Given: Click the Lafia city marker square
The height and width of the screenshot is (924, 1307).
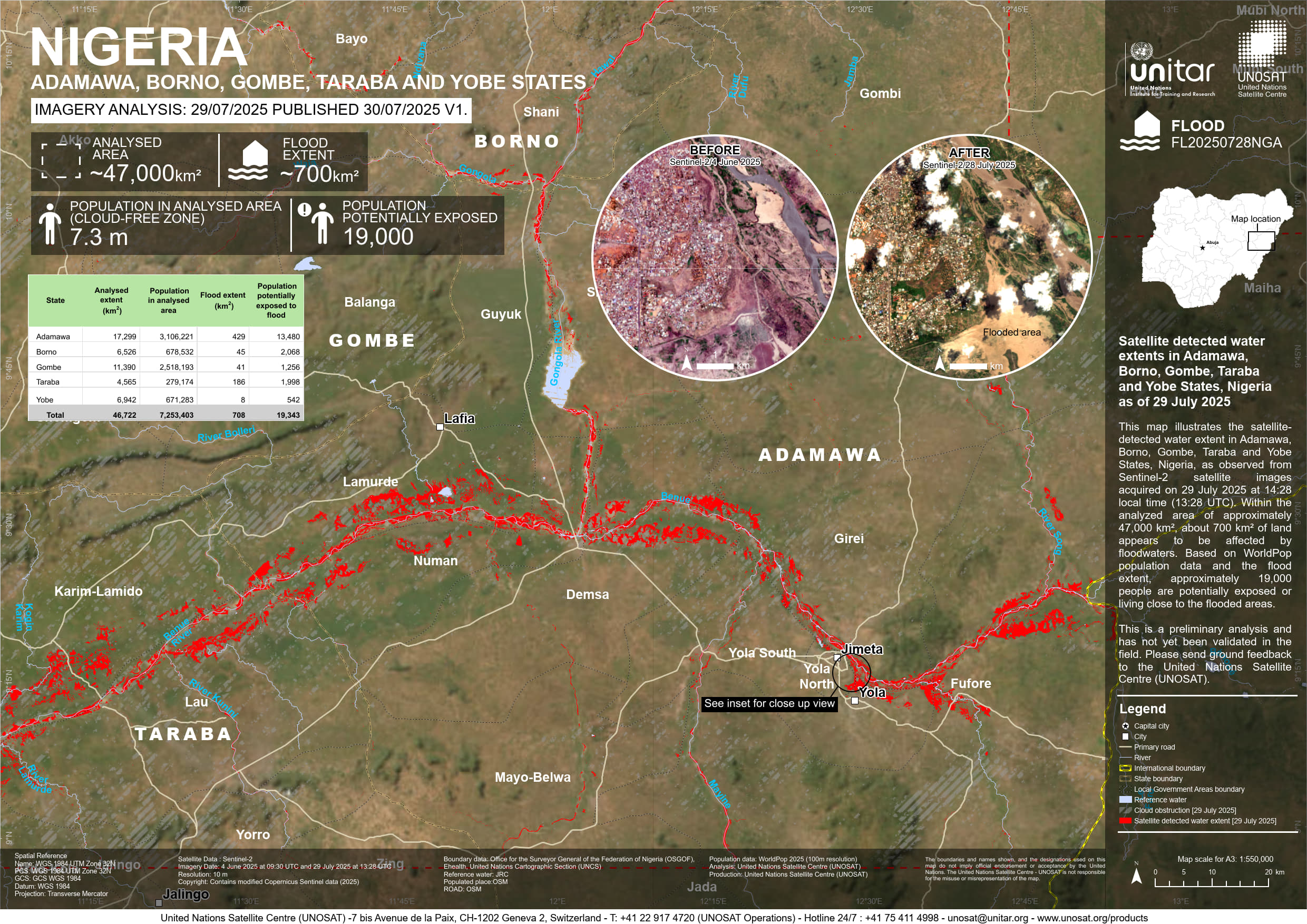Looking at the screenshot, I should click(440, 427).
